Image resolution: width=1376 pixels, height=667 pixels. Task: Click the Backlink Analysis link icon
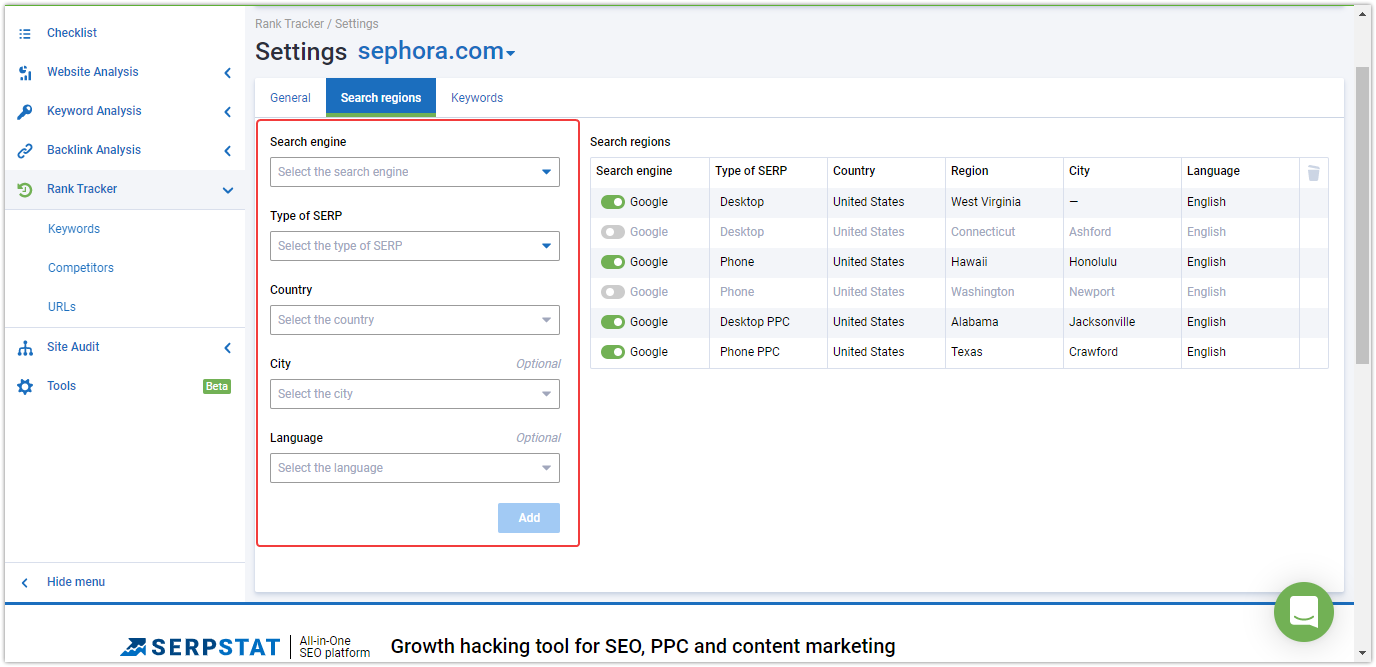[x=25, y=151]
